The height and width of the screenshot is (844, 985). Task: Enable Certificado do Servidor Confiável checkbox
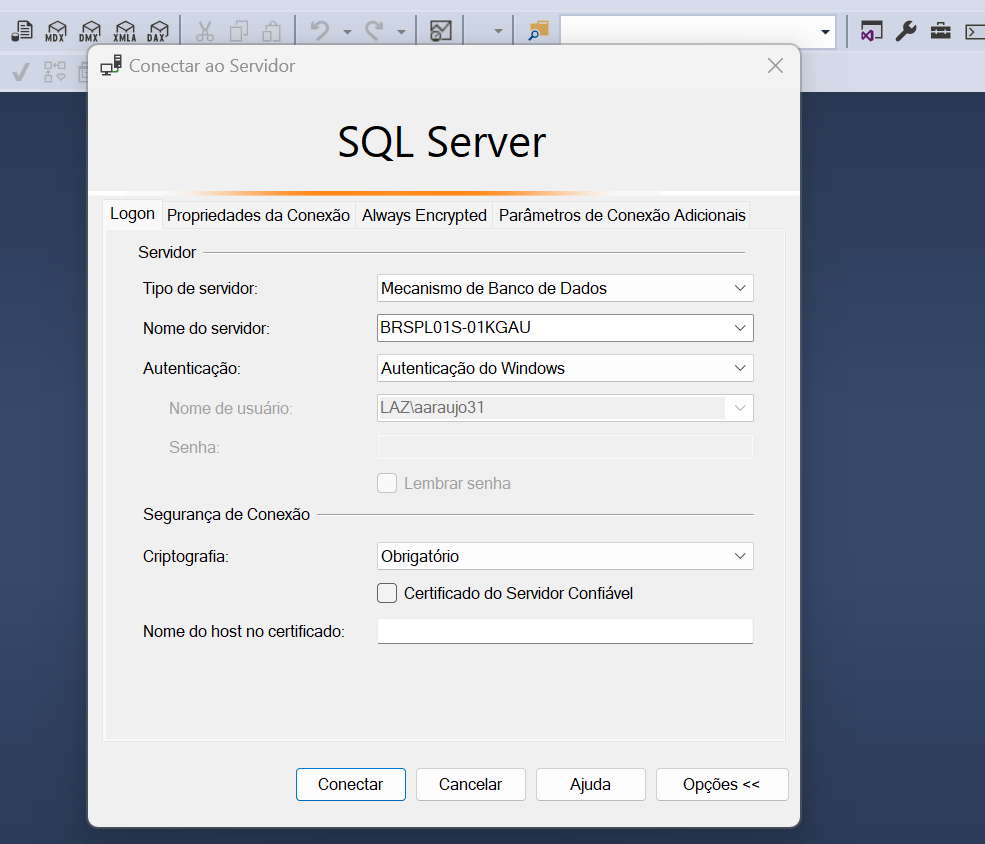point(387,593)
